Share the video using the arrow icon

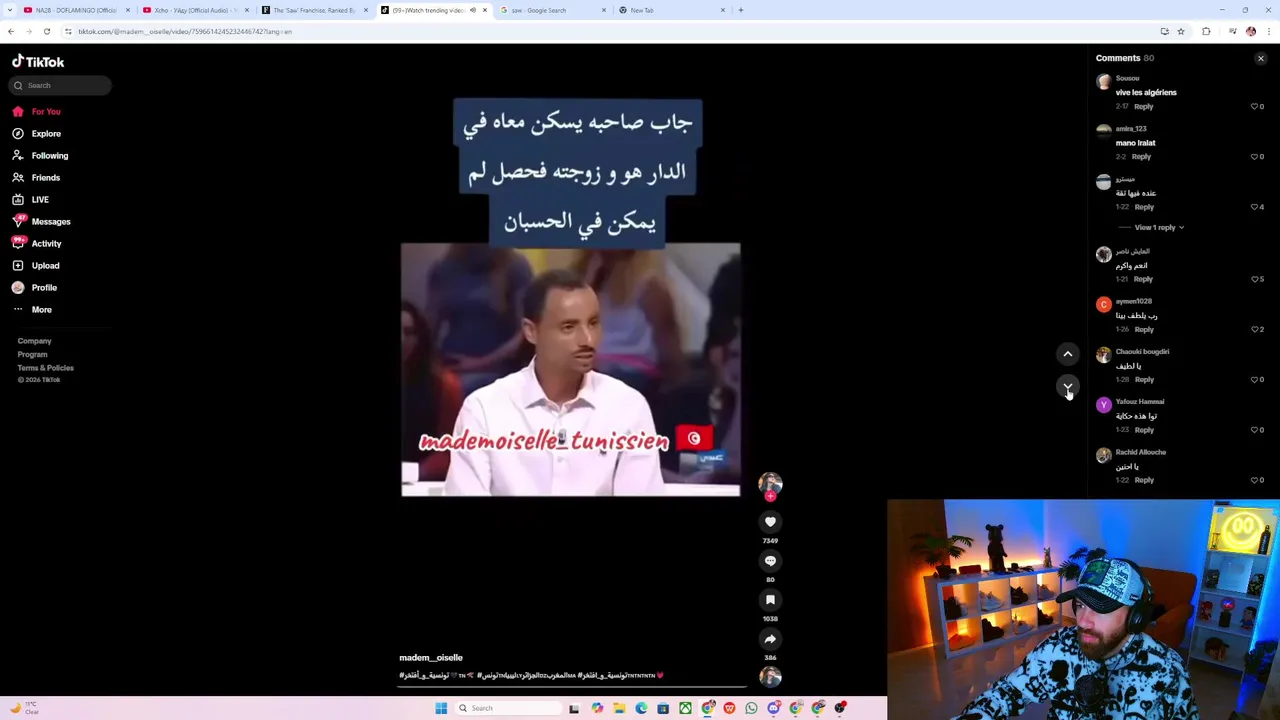pos(770,639)
